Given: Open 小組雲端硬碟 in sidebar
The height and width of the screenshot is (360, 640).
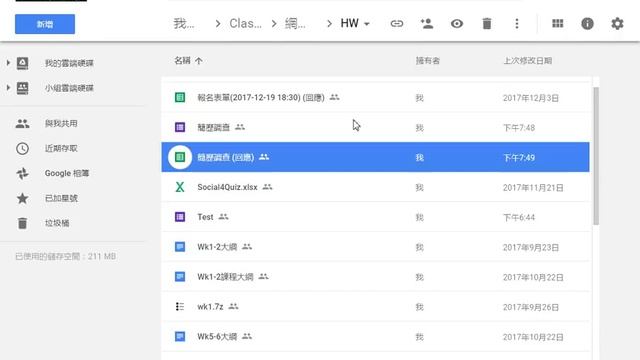Looking at the screenshot, I should pos(69,88).
